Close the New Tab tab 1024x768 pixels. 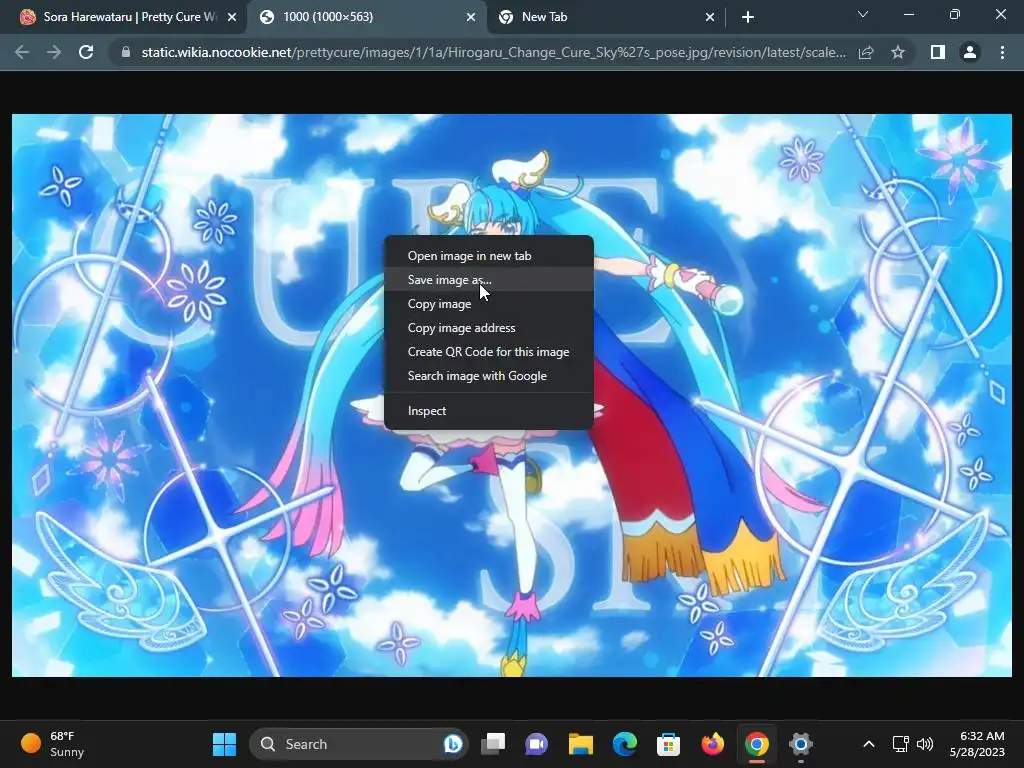(x=710, y=18)
